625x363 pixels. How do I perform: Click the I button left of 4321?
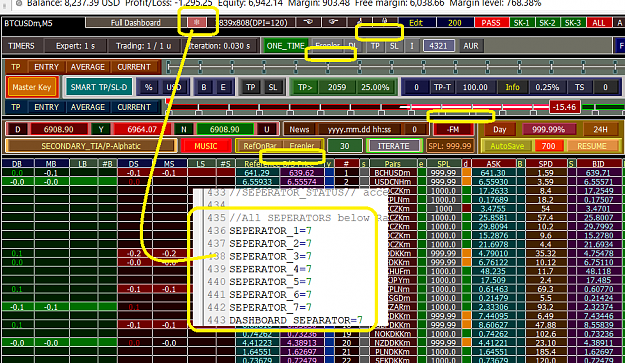(412, 46)
